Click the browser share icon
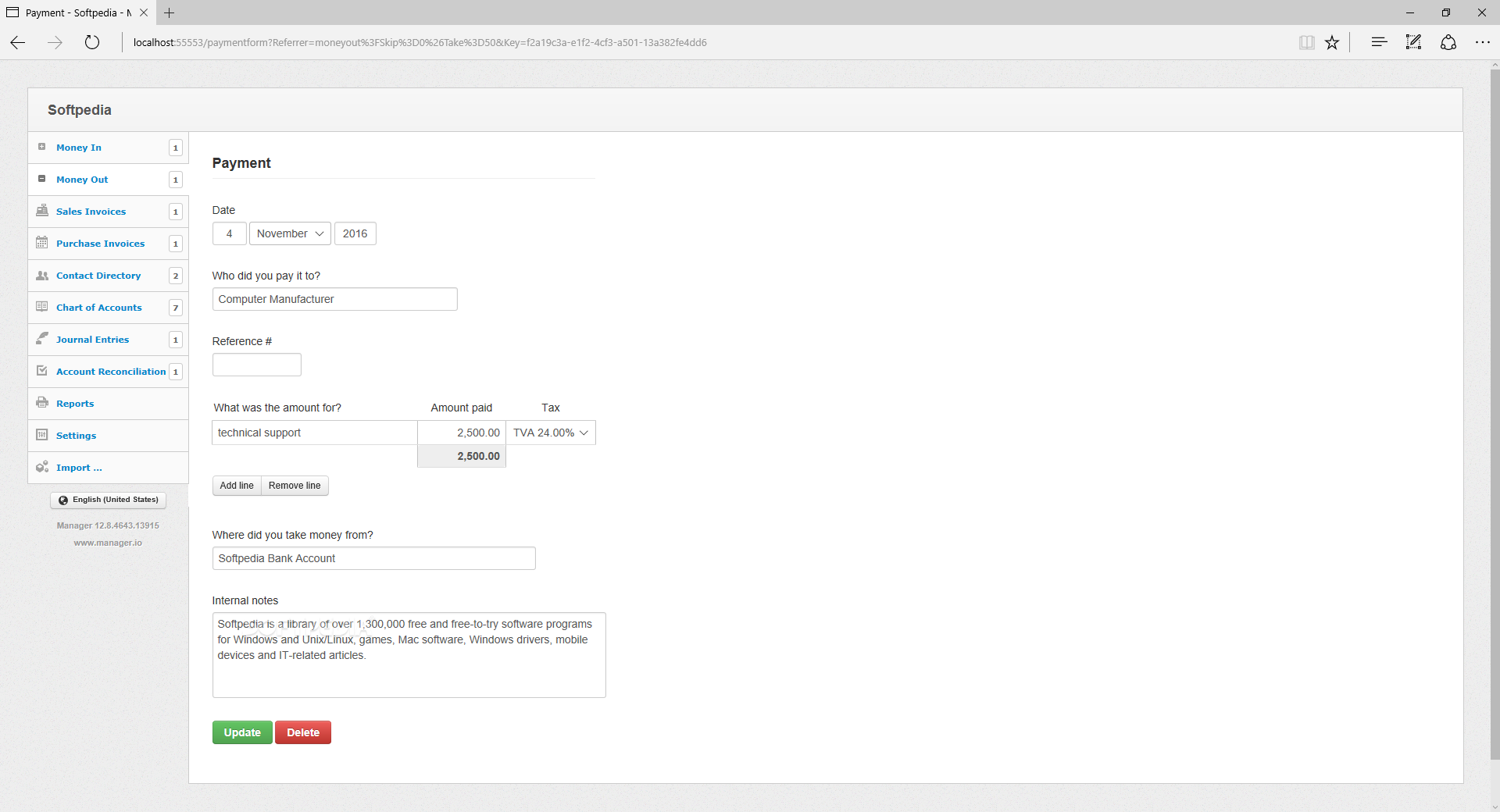 (x=1448, y=42)
